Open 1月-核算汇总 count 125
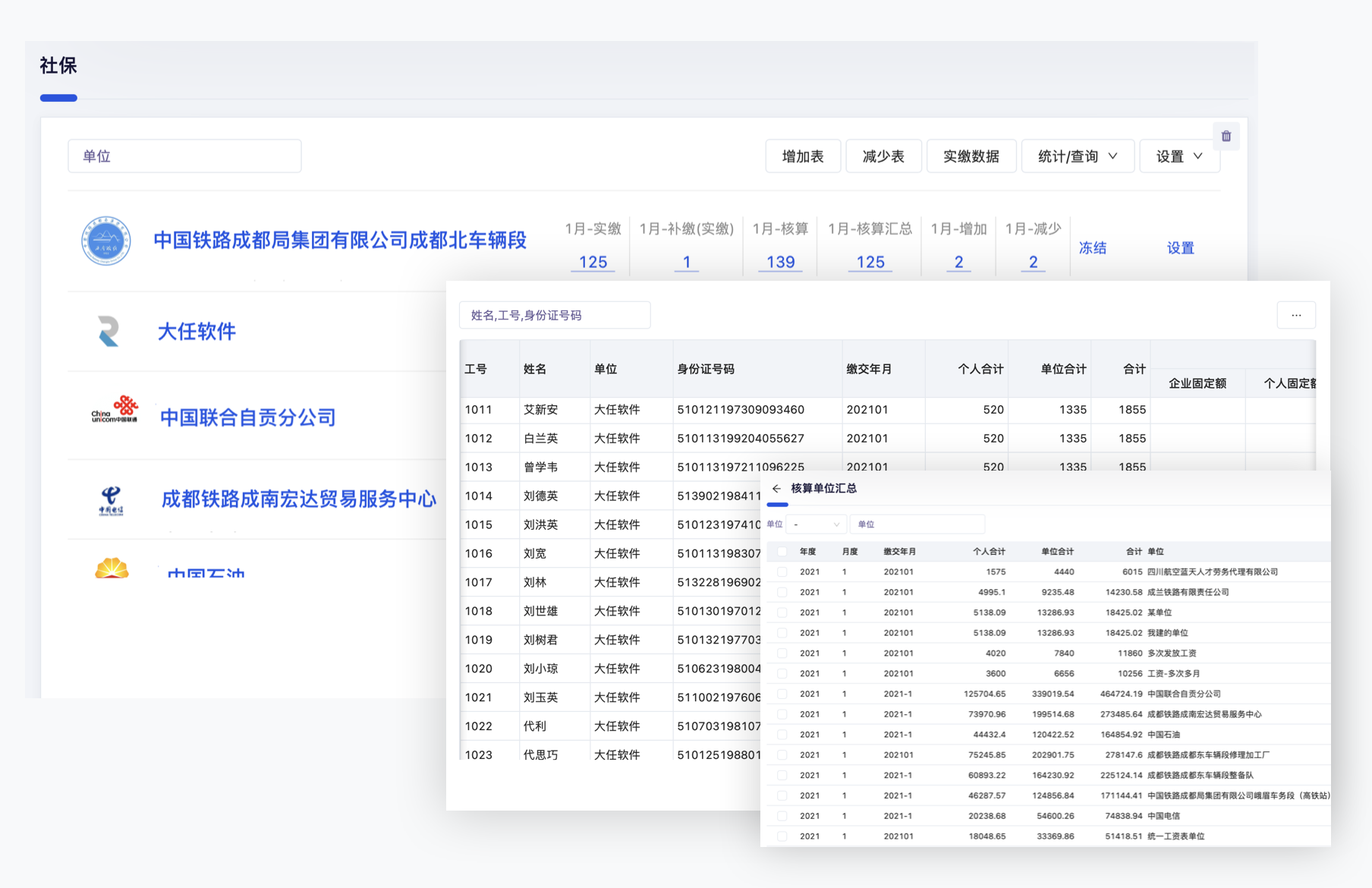The height and width of the screenshot is (888, 1372). (x=870, y=262)
